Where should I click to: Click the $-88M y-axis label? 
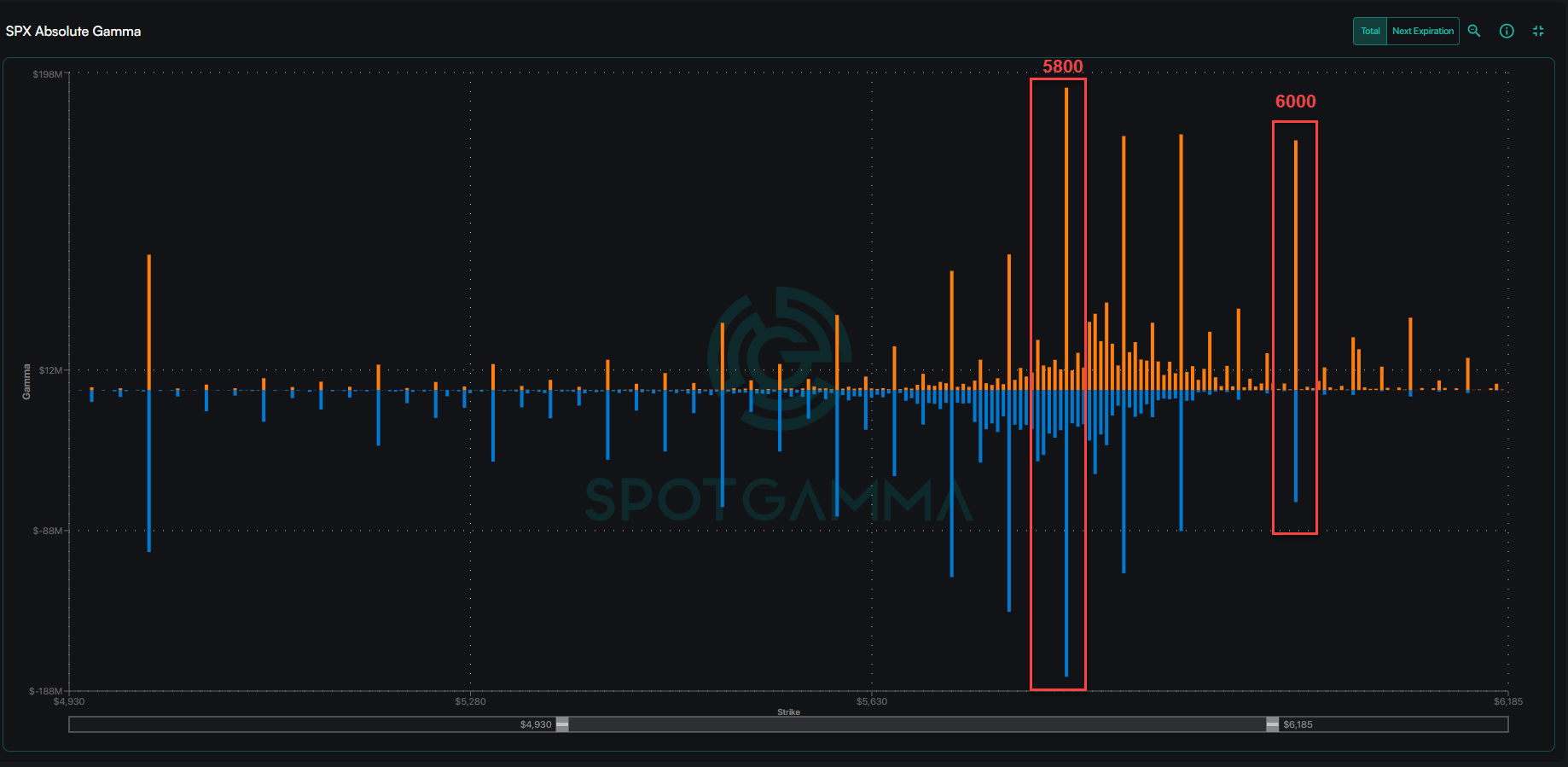[48, 531]
